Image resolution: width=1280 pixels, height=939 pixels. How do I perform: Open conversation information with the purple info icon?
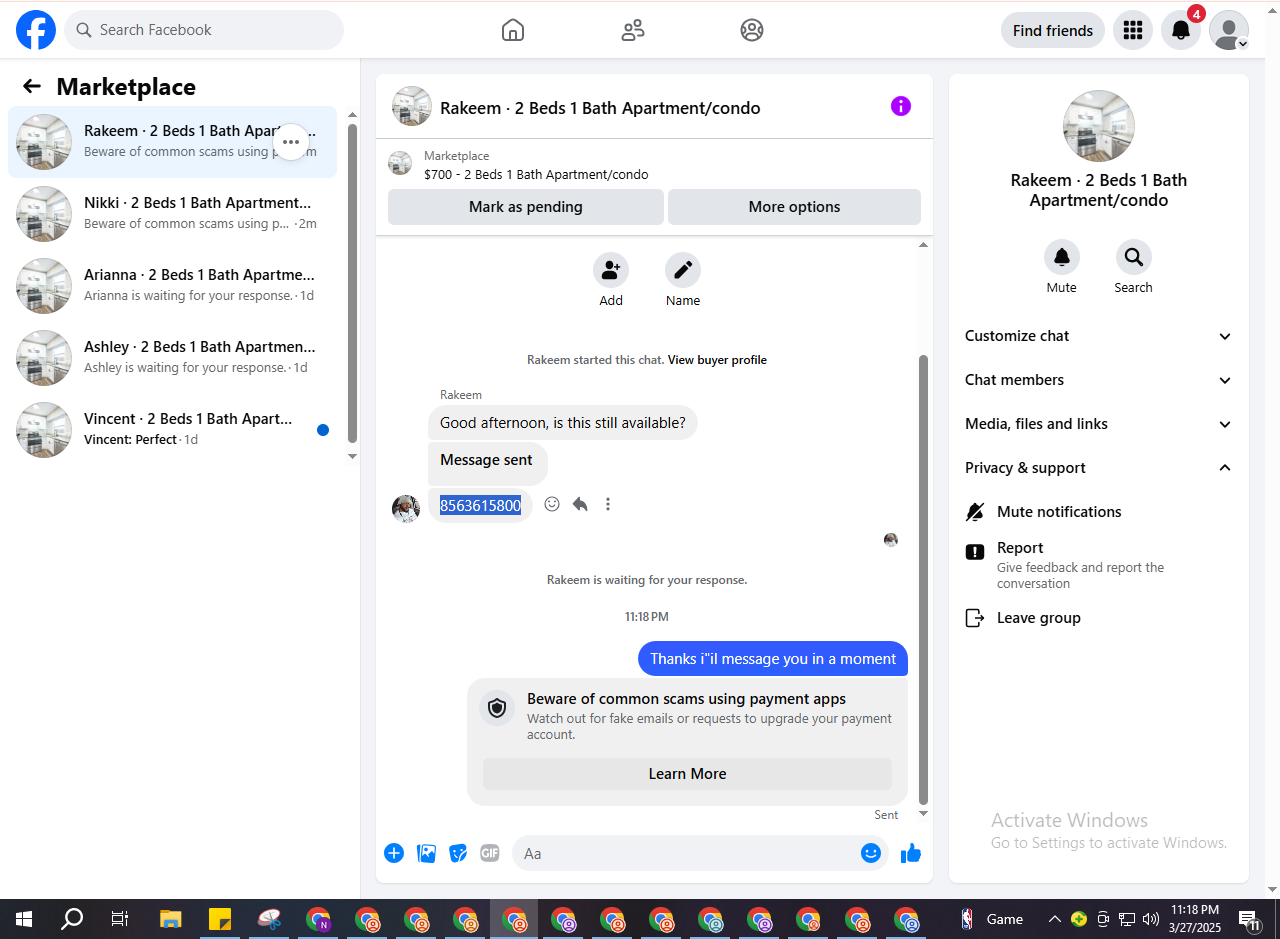point(901,106)
